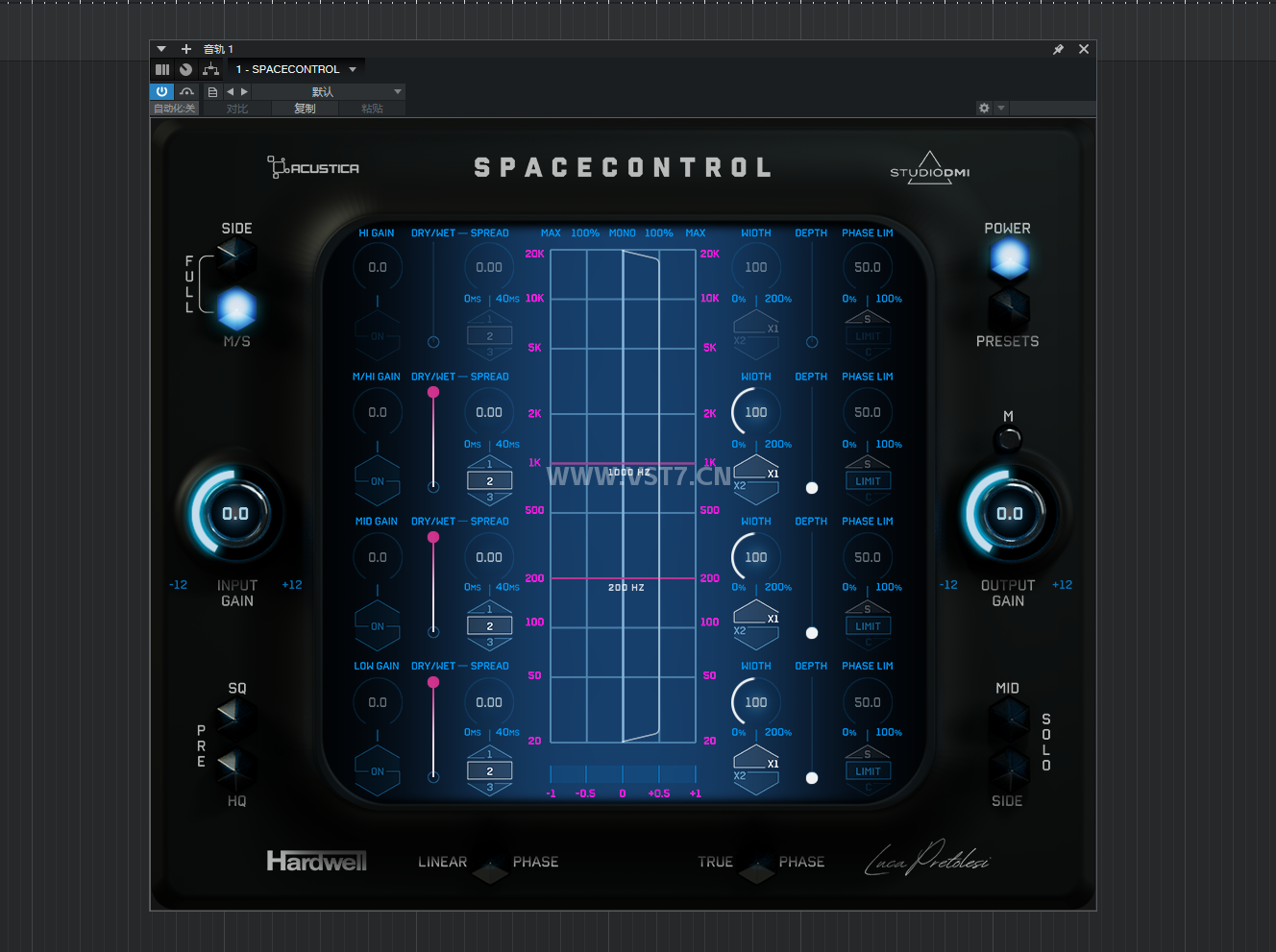Click the LOW band dry/wet slider handle
This screenshot has width=1276, height=952.
(433, 682)
